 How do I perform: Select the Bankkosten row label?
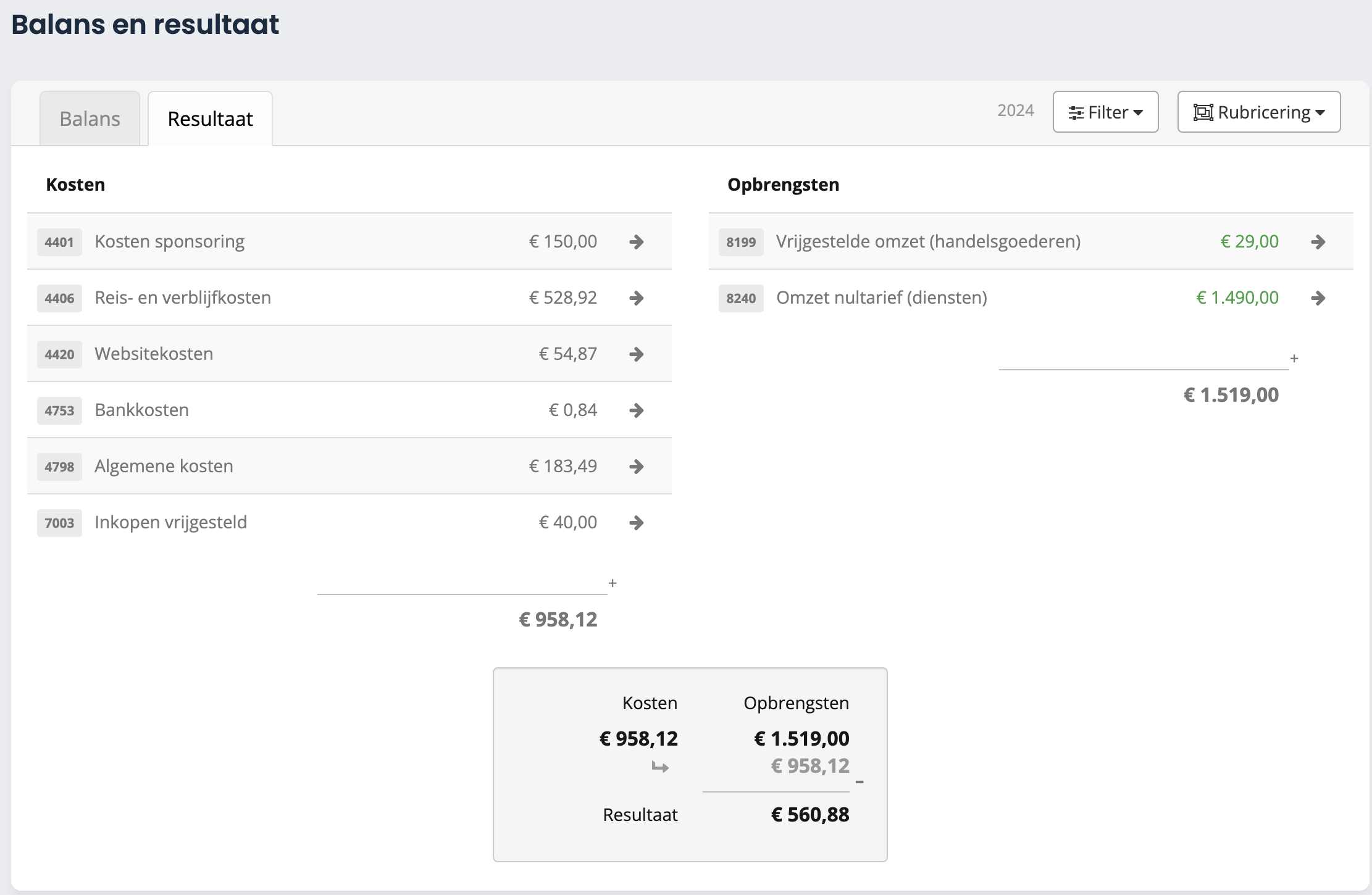click(141, 410)
